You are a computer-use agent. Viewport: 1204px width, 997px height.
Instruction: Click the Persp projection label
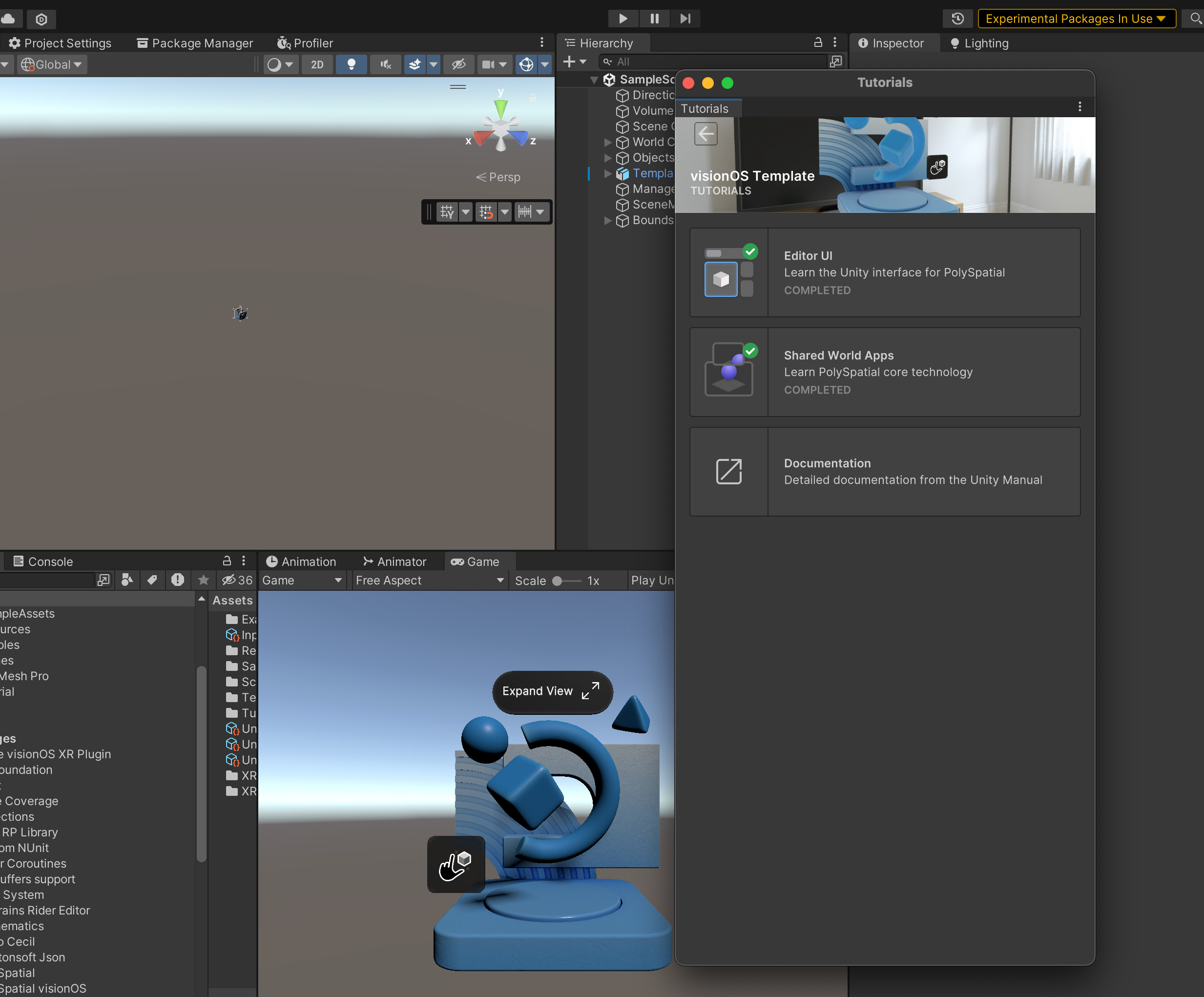498,177
